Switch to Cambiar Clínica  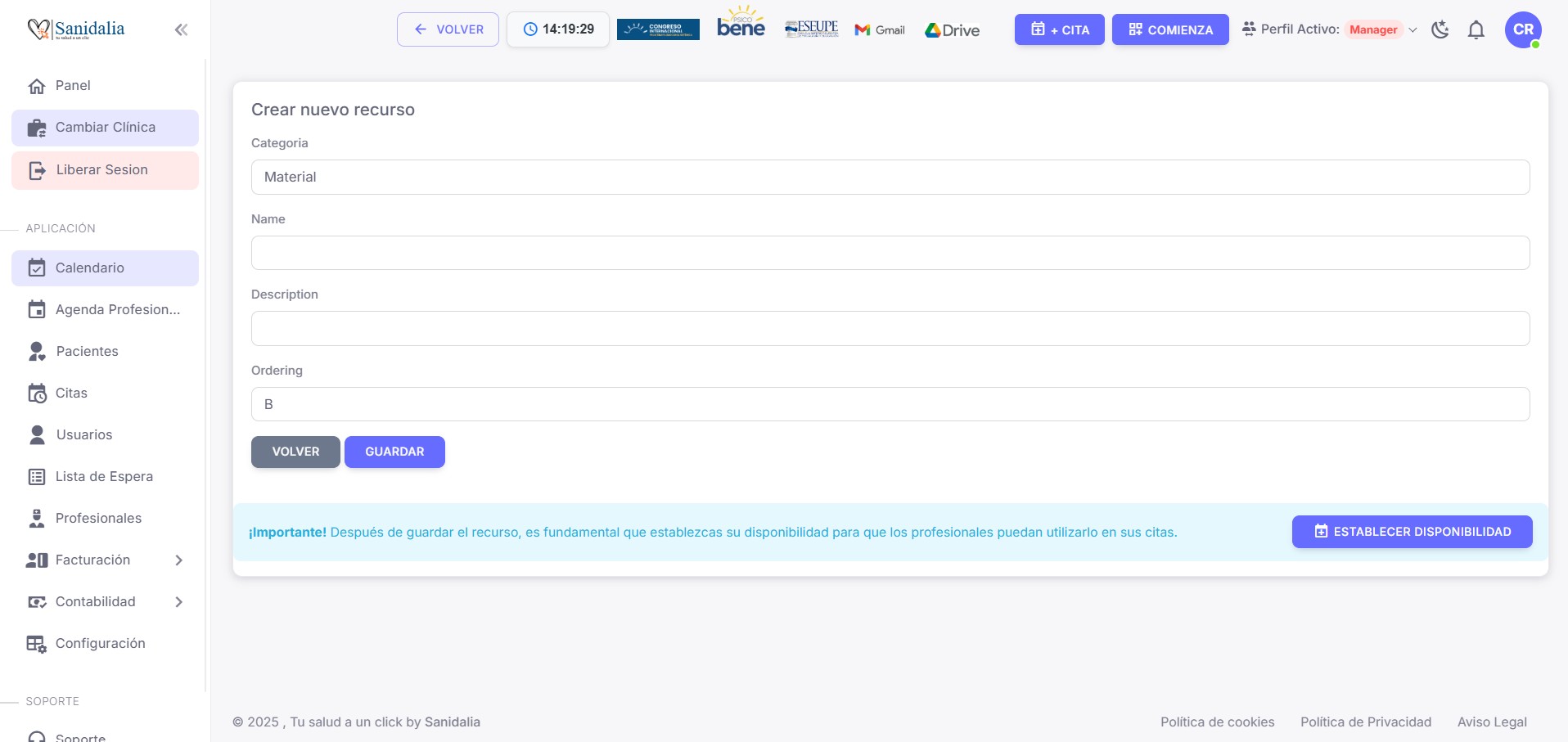coord(105,127)
